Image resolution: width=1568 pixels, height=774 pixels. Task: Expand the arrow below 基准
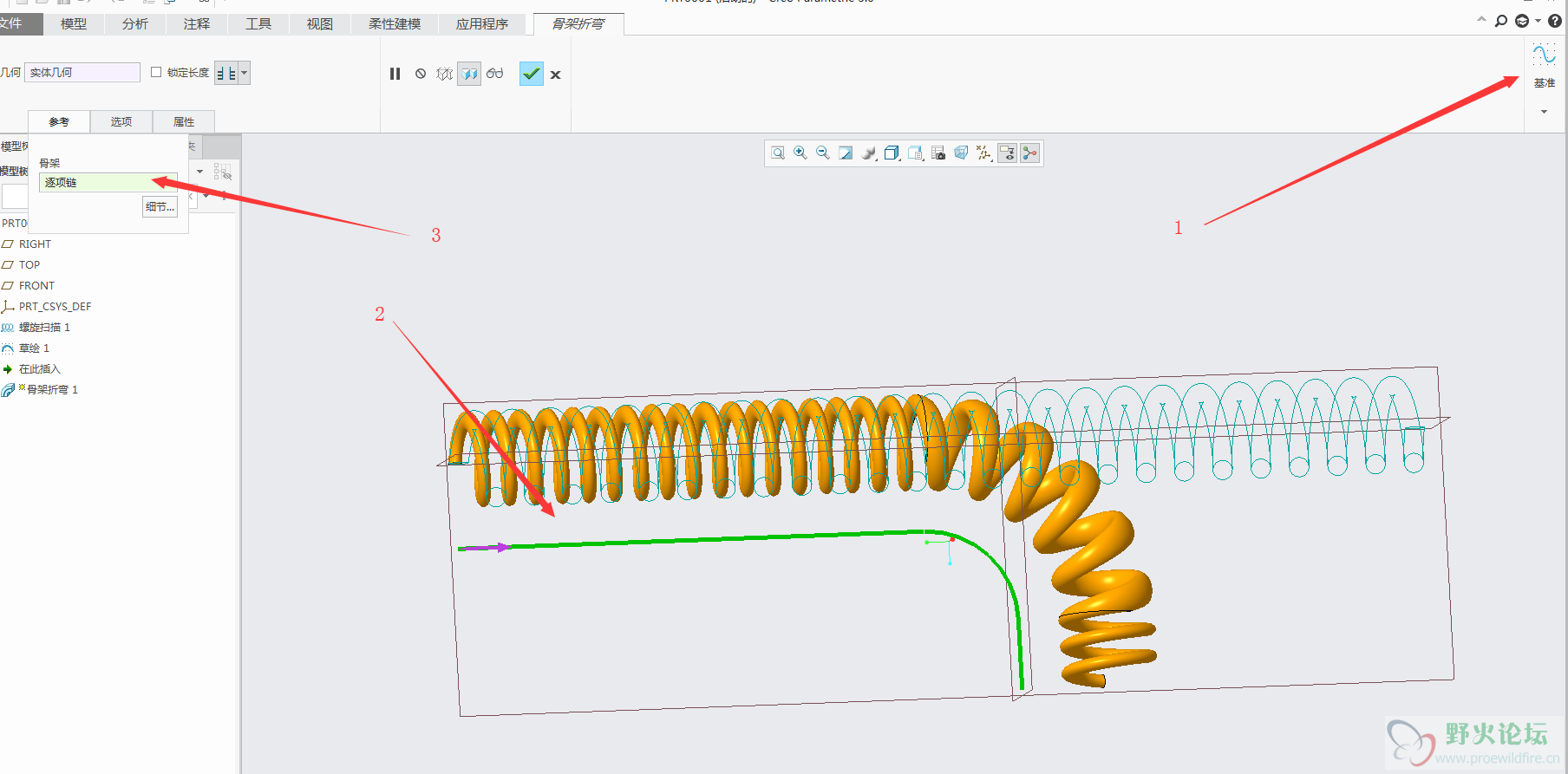coord(1544,112)
